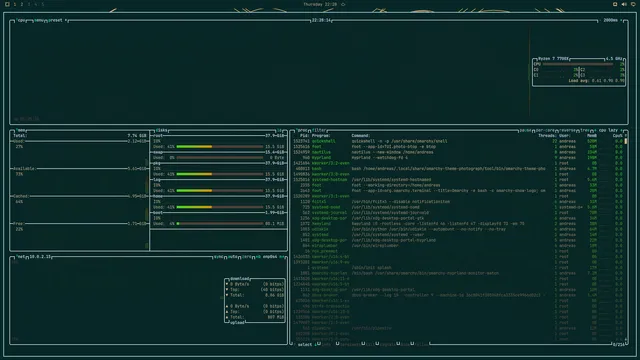This screenshot has height=360, width=640.
Task: Click the Pid column header
Action: tap(304, 136)
